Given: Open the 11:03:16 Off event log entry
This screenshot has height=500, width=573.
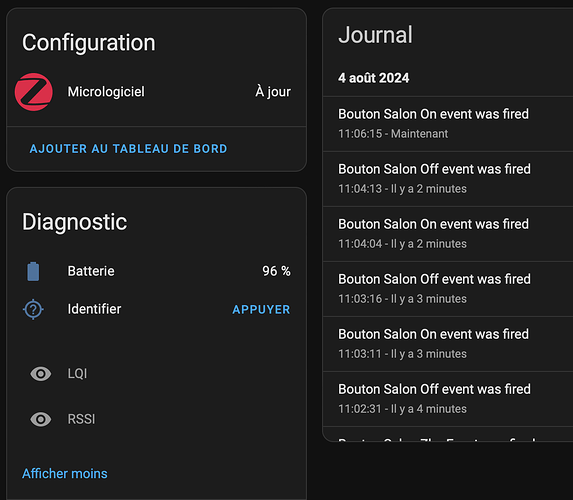Looking at the screenshot, I should [448, 289].
